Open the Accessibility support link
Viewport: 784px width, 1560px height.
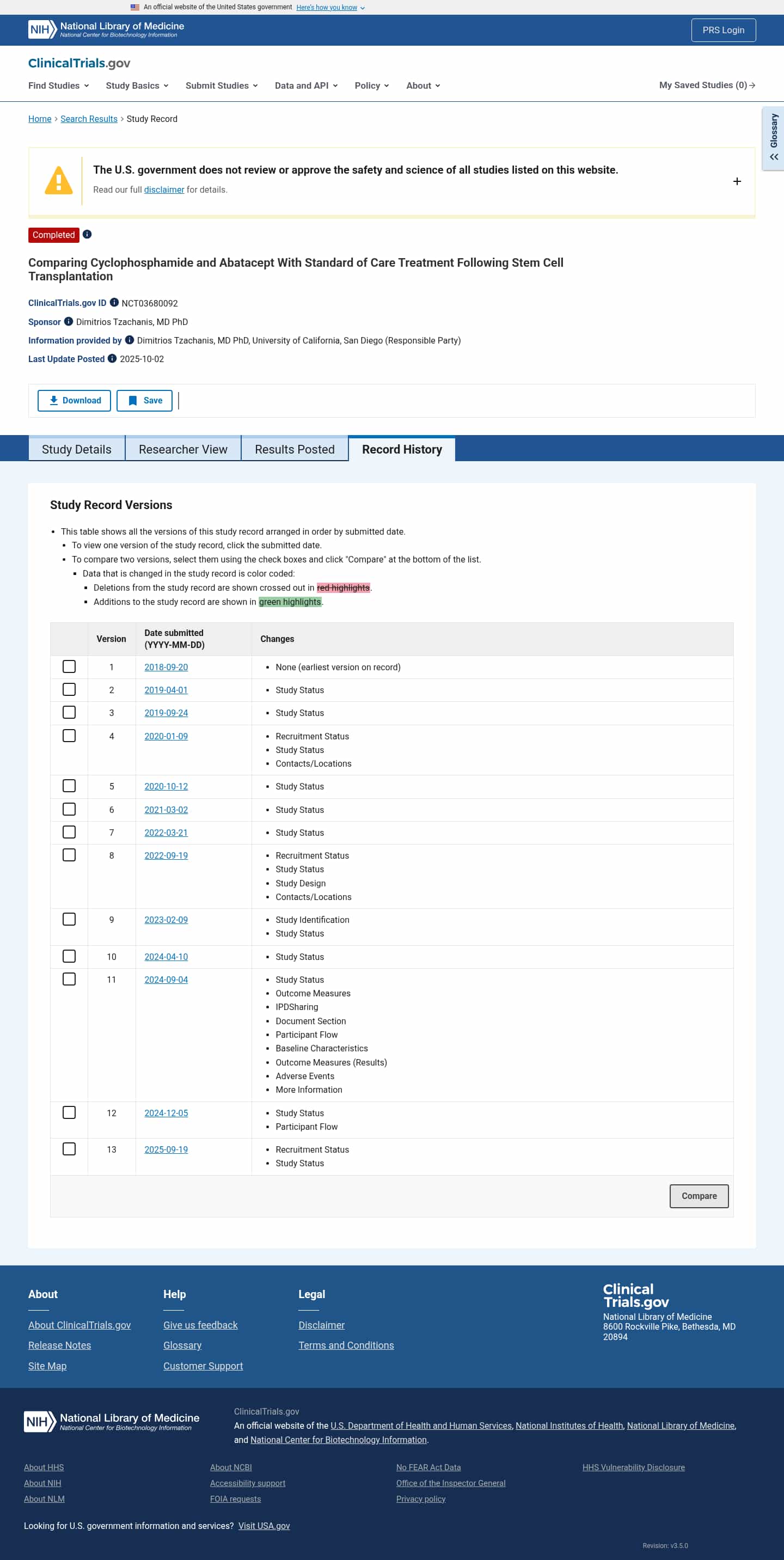click(x=248, y=1483)
